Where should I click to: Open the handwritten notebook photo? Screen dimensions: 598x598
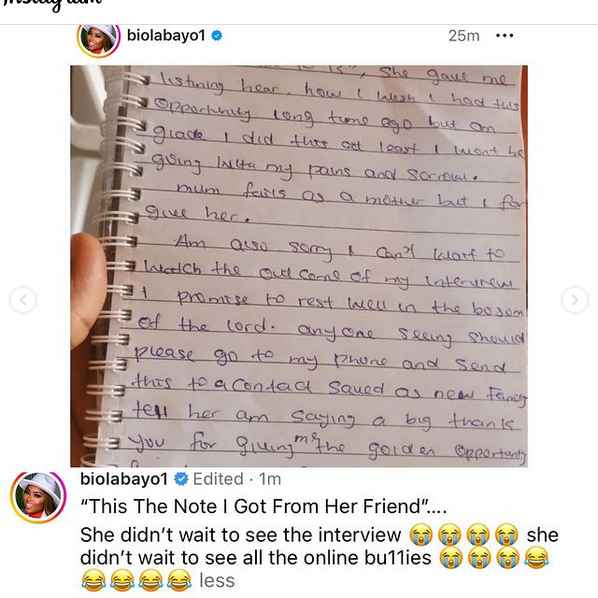point(299,266)
